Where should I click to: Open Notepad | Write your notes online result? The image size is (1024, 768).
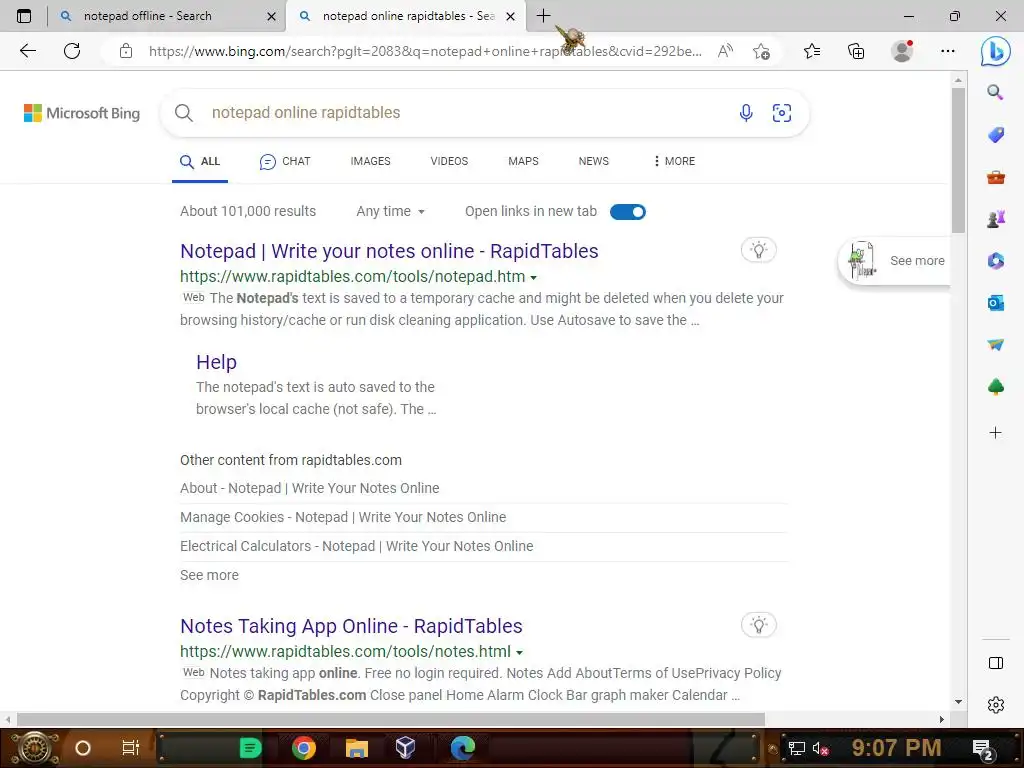[x=389, y=251]
